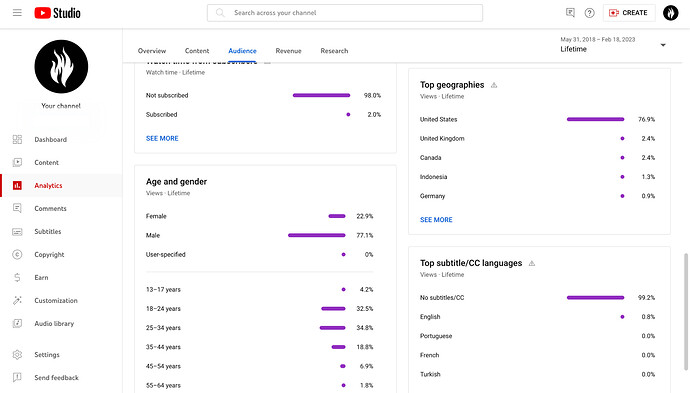Click the channel search field
Screen dimensions: 690x393
pyautogui.click(x=345, y=13)
